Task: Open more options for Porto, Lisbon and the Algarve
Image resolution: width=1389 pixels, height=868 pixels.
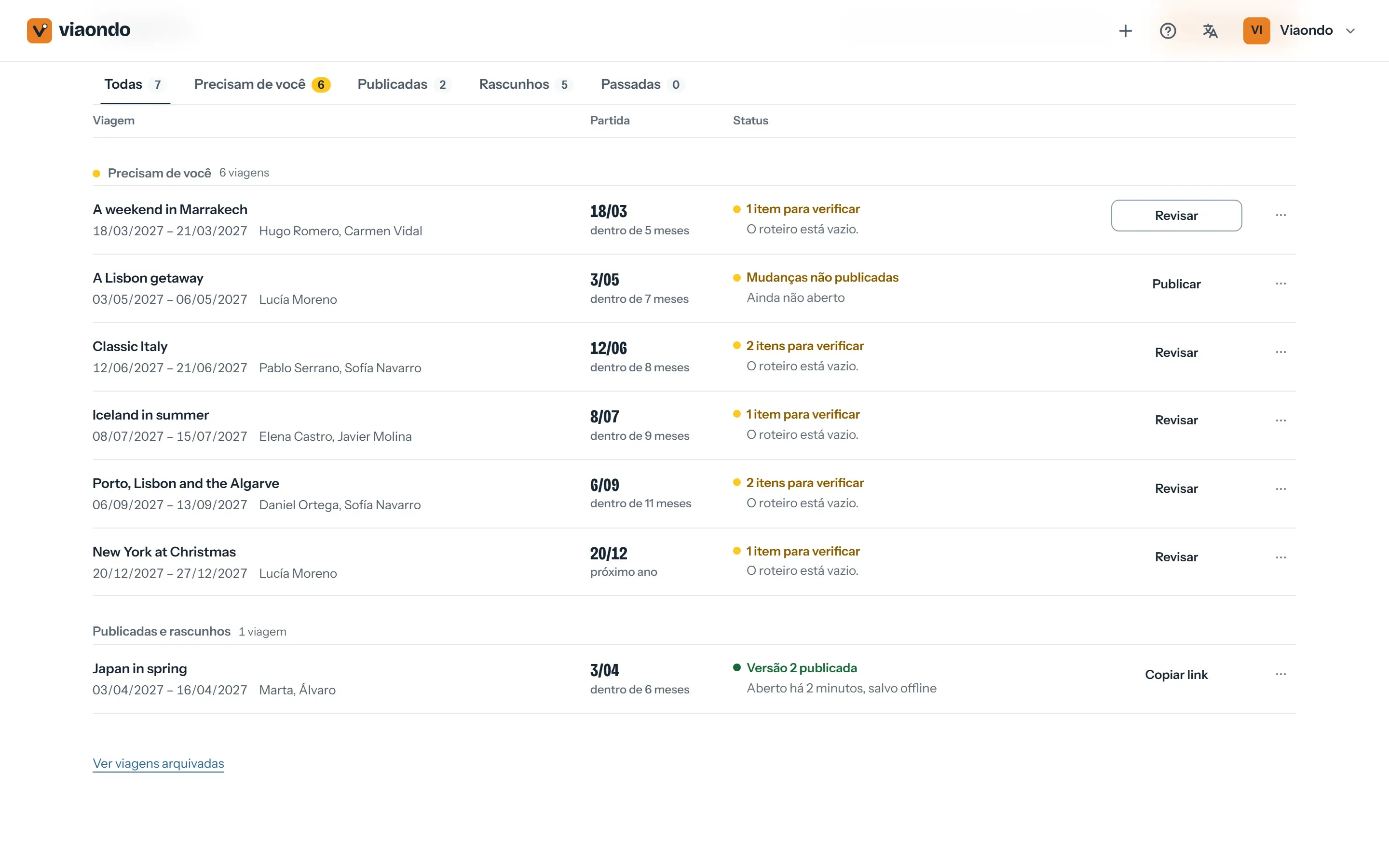Action: coord(1280,488)
